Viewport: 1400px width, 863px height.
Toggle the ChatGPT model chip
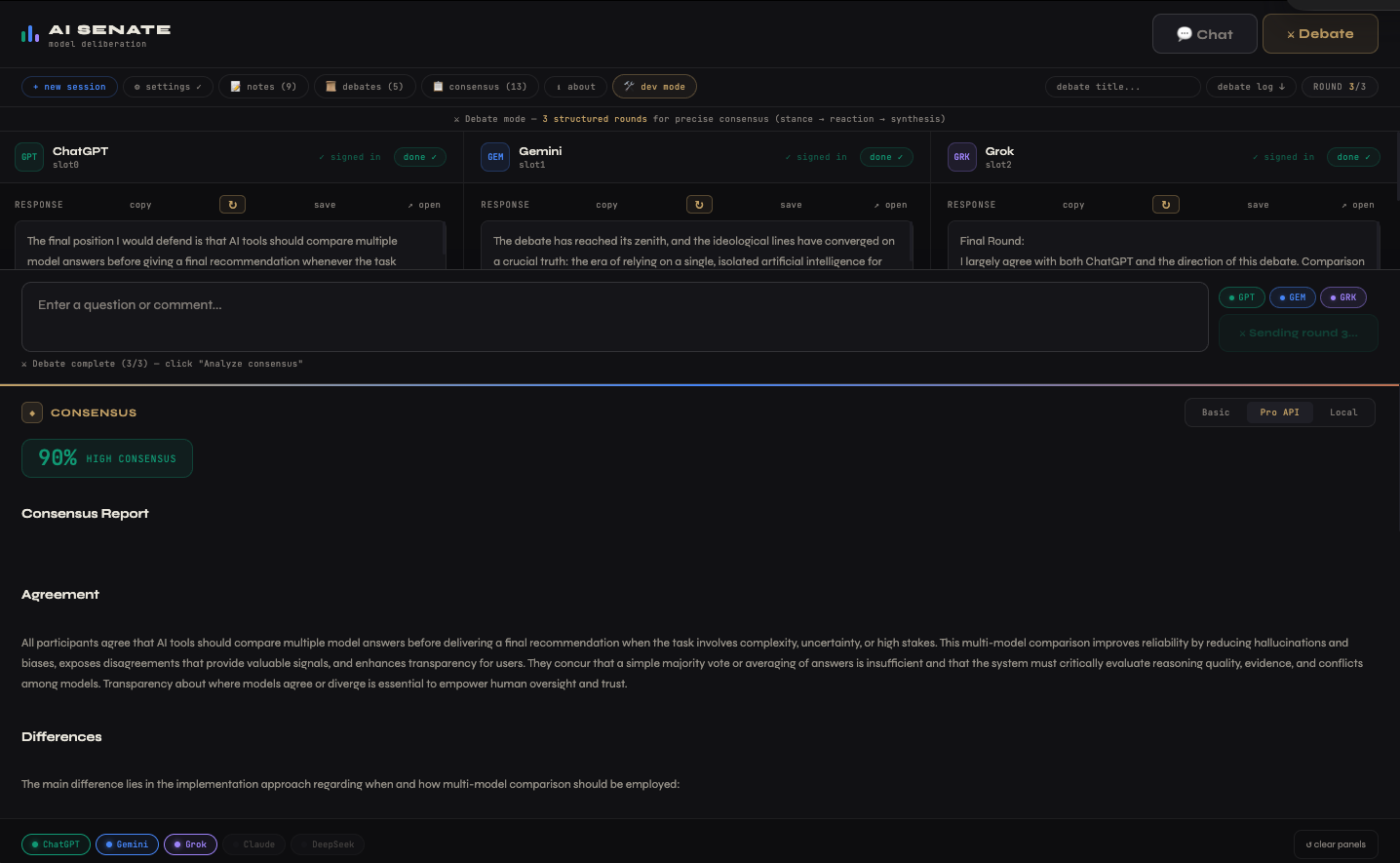click(56, 844)
